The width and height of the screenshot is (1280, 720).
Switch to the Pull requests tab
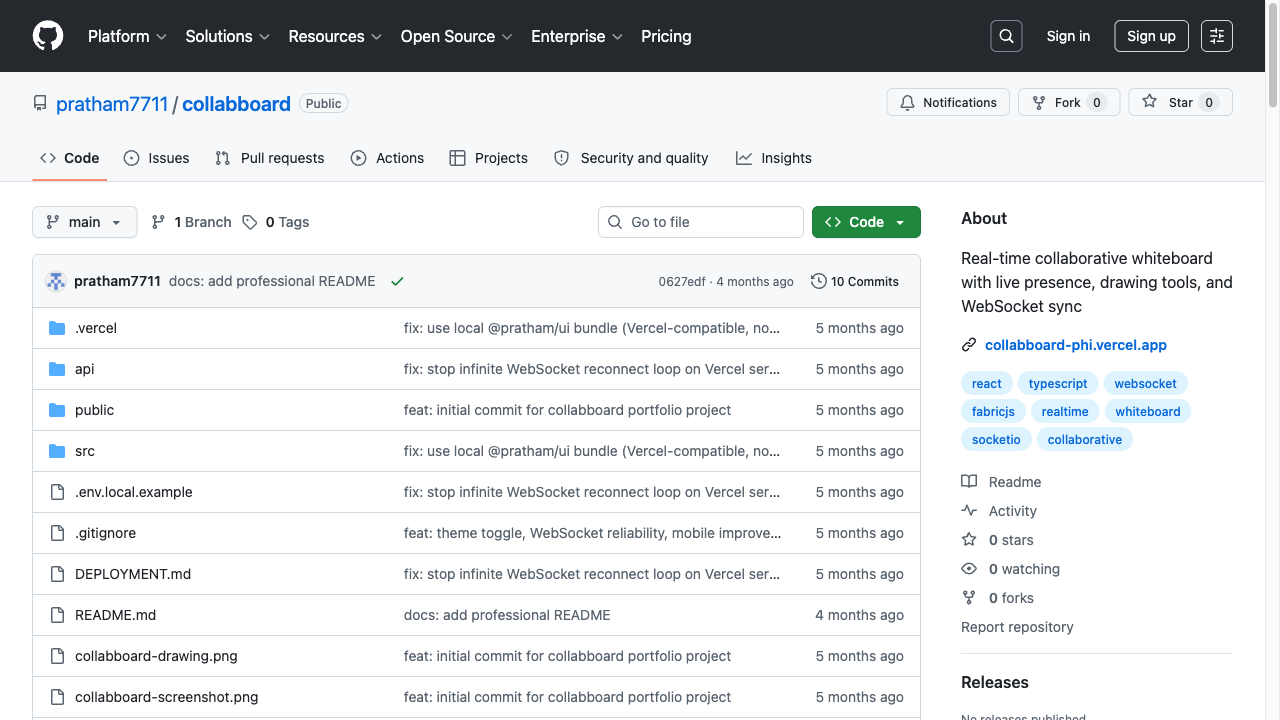[270, 158]
